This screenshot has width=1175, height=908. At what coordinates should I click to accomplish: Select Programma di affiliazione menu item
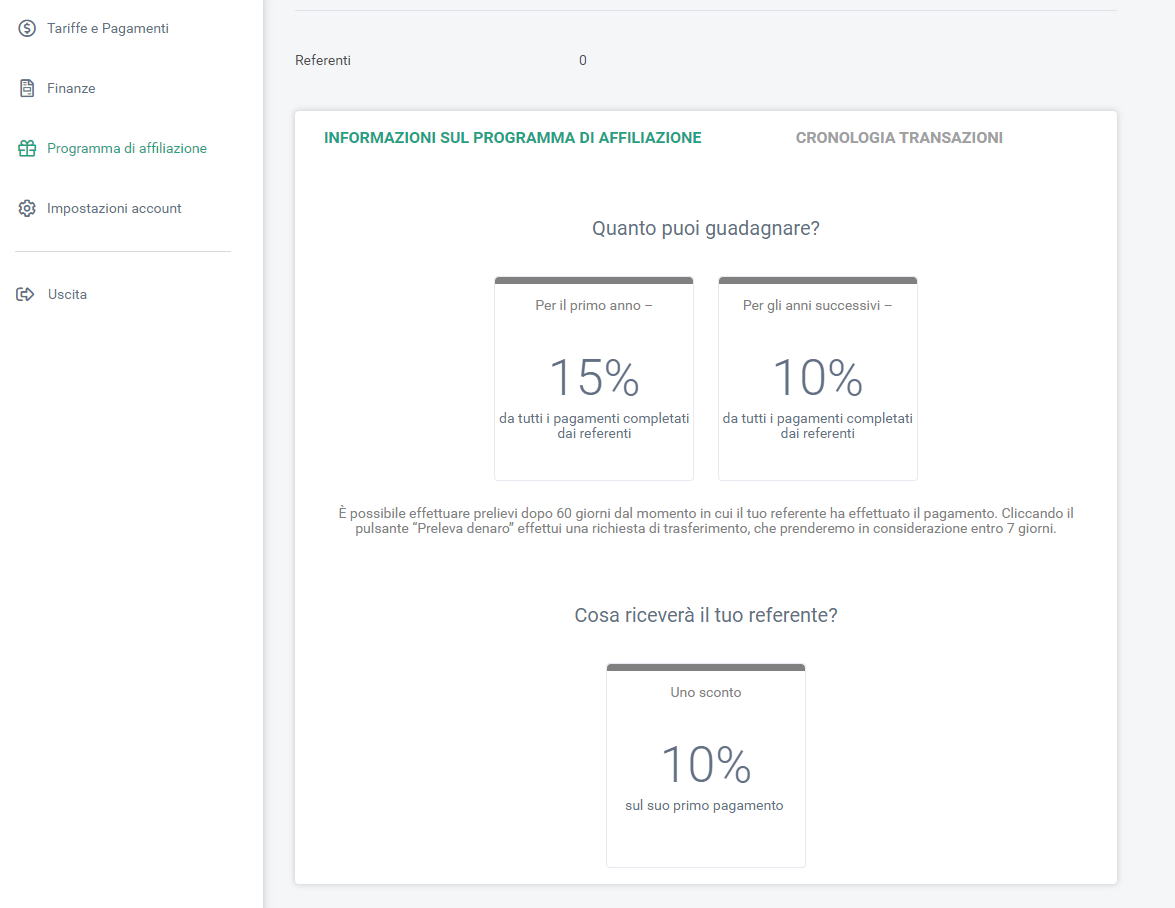pyautogui.click(x=127, y=148)
